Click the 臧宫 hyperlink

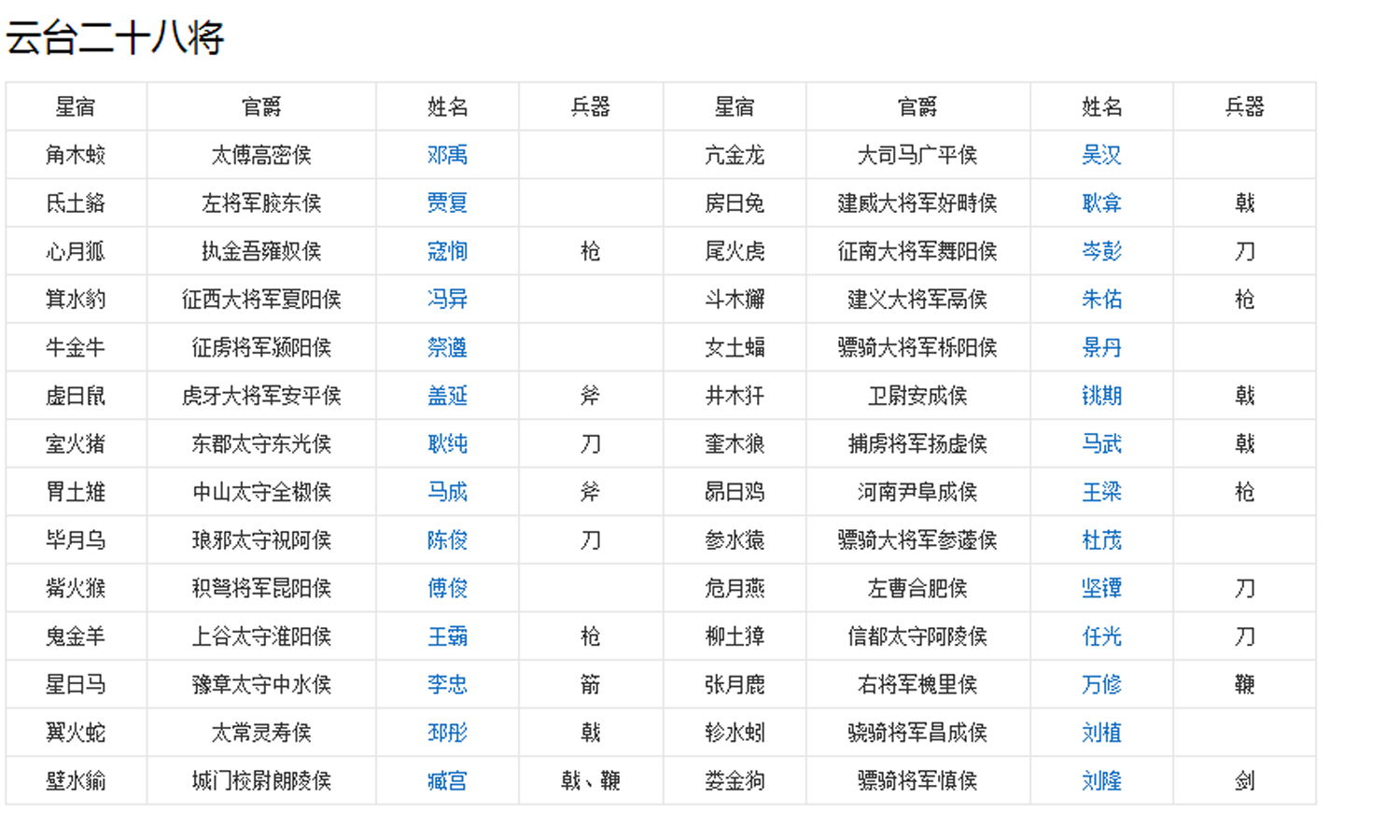[x=447, y=781]
